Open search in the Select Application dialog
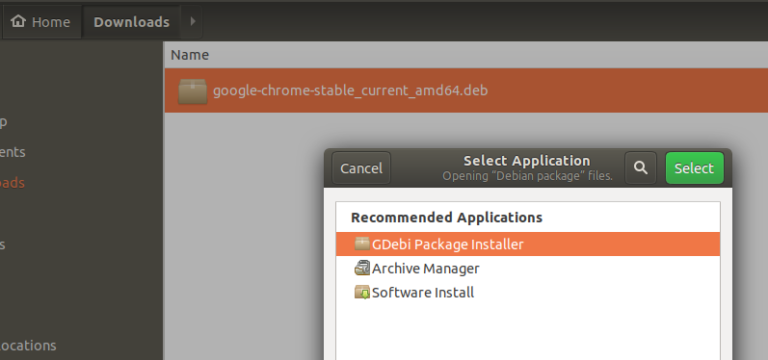 click(x=640, y=168)
